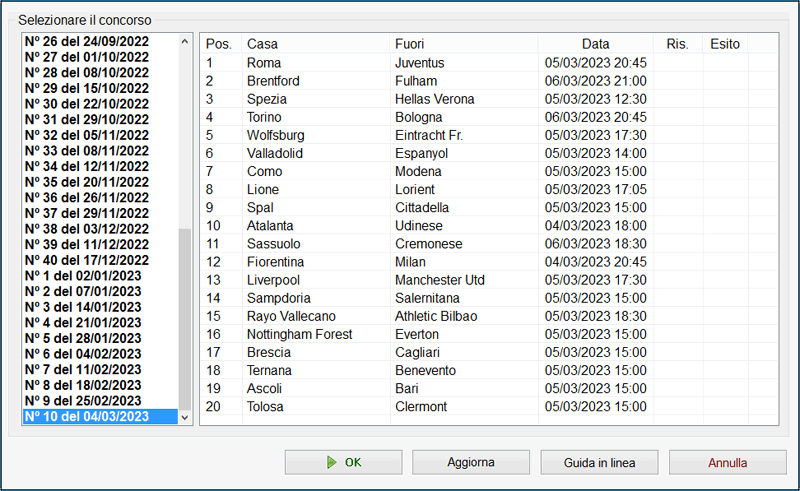Click the concorso list scrollbar thumb
The image size is (800, 491).
[x=185, y=319]
